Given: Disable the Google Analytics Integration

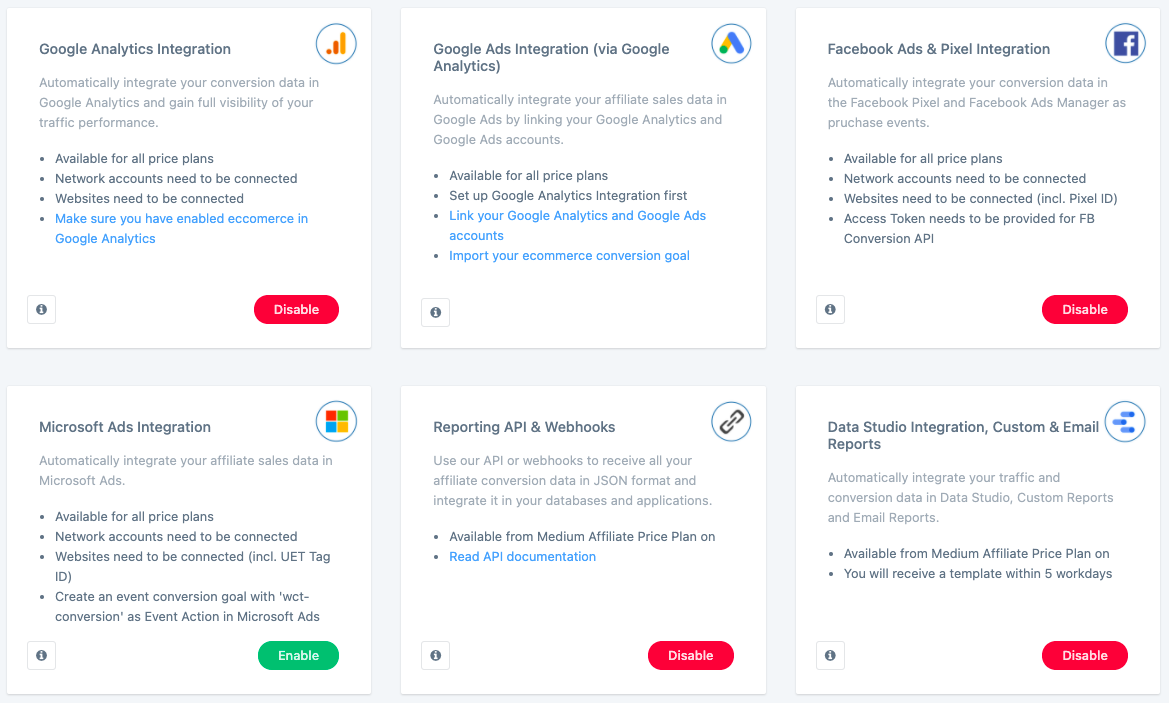Looking at the screenshot, I should (296, 310).
